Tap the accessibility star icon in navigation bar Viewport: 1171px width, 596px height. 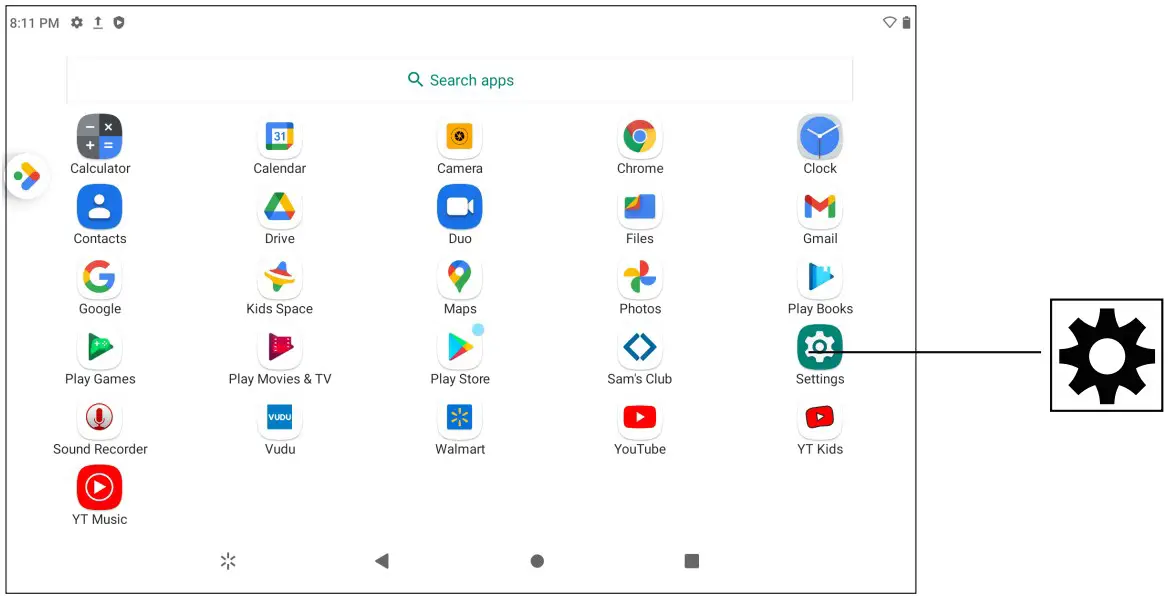pos(228,561)
